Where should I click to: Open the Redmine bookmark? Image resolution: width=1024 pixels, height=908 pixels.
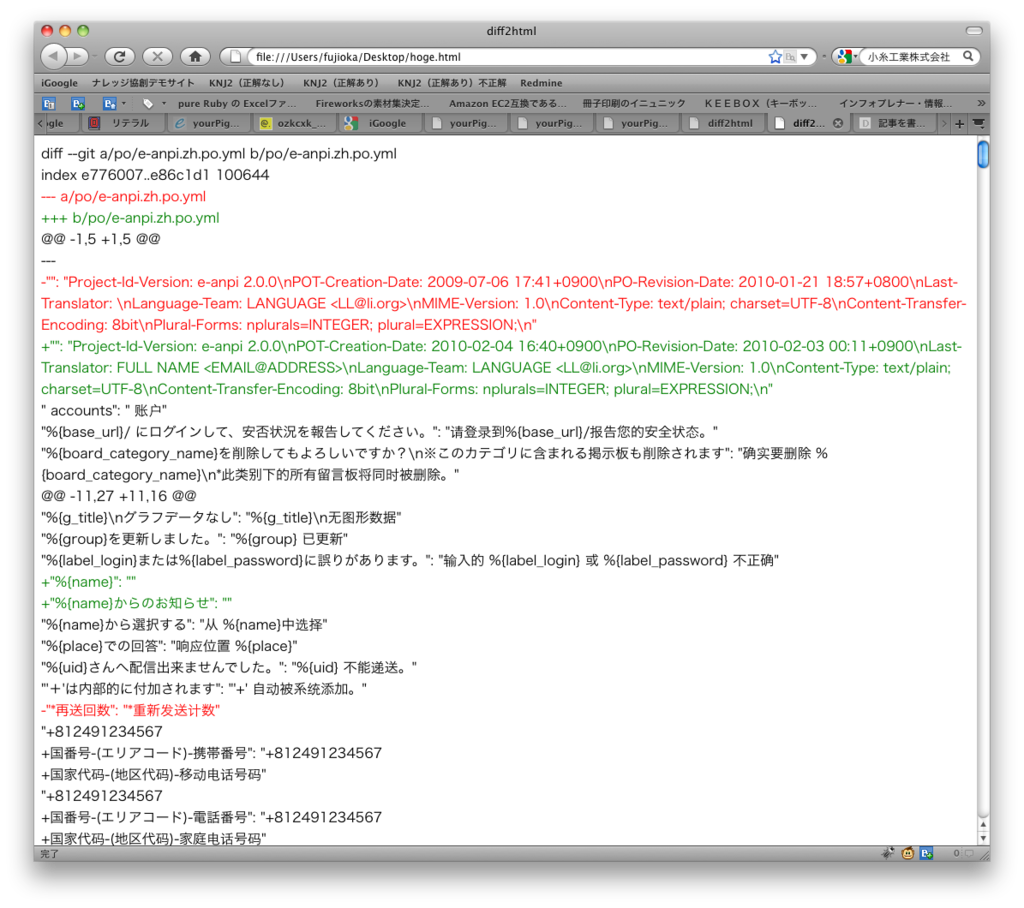point(541,83)
